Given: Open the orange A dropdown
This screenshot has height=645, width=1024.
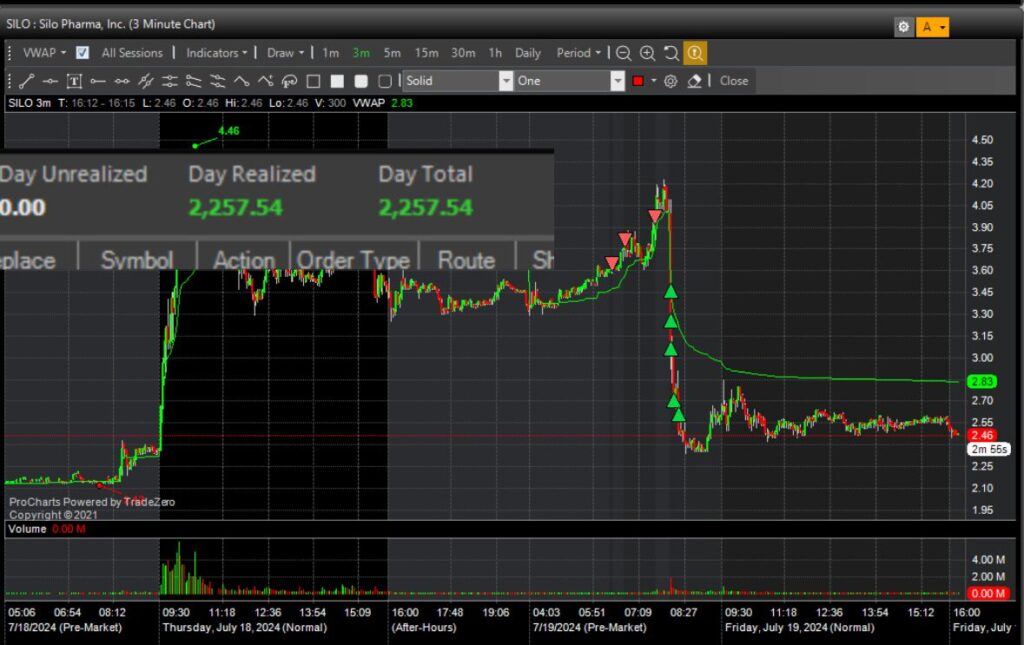Looking at the screenshot, I should click(934, 27).
